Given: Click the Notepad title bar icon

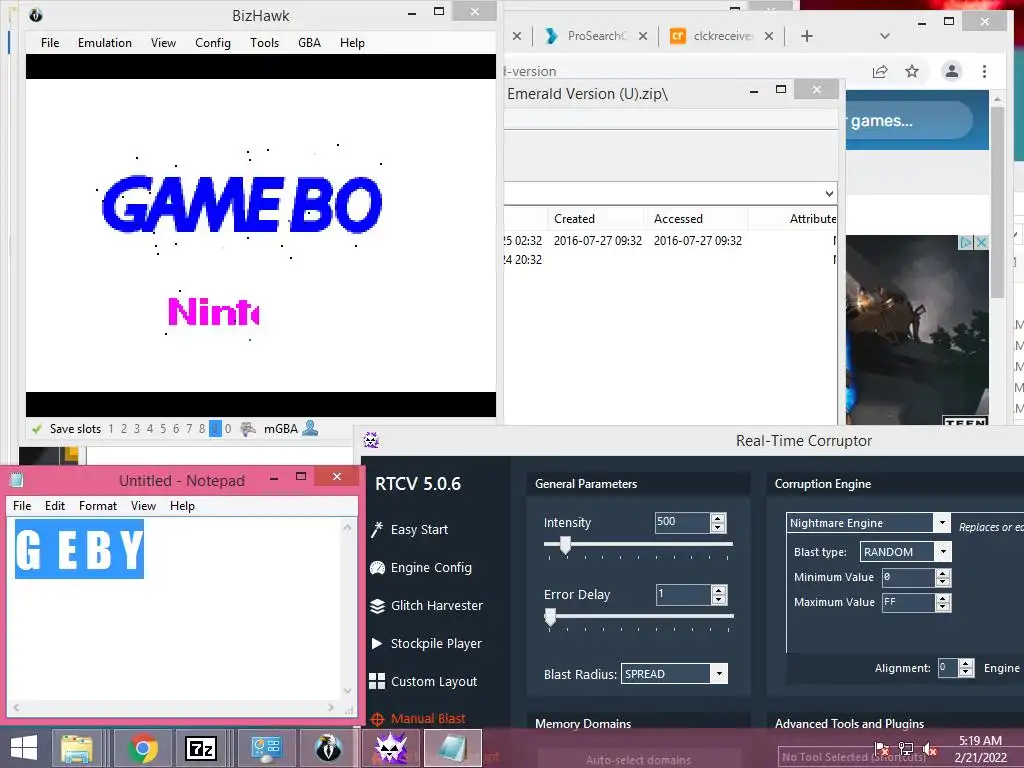Looking at the screenshot, I should 17,481.
